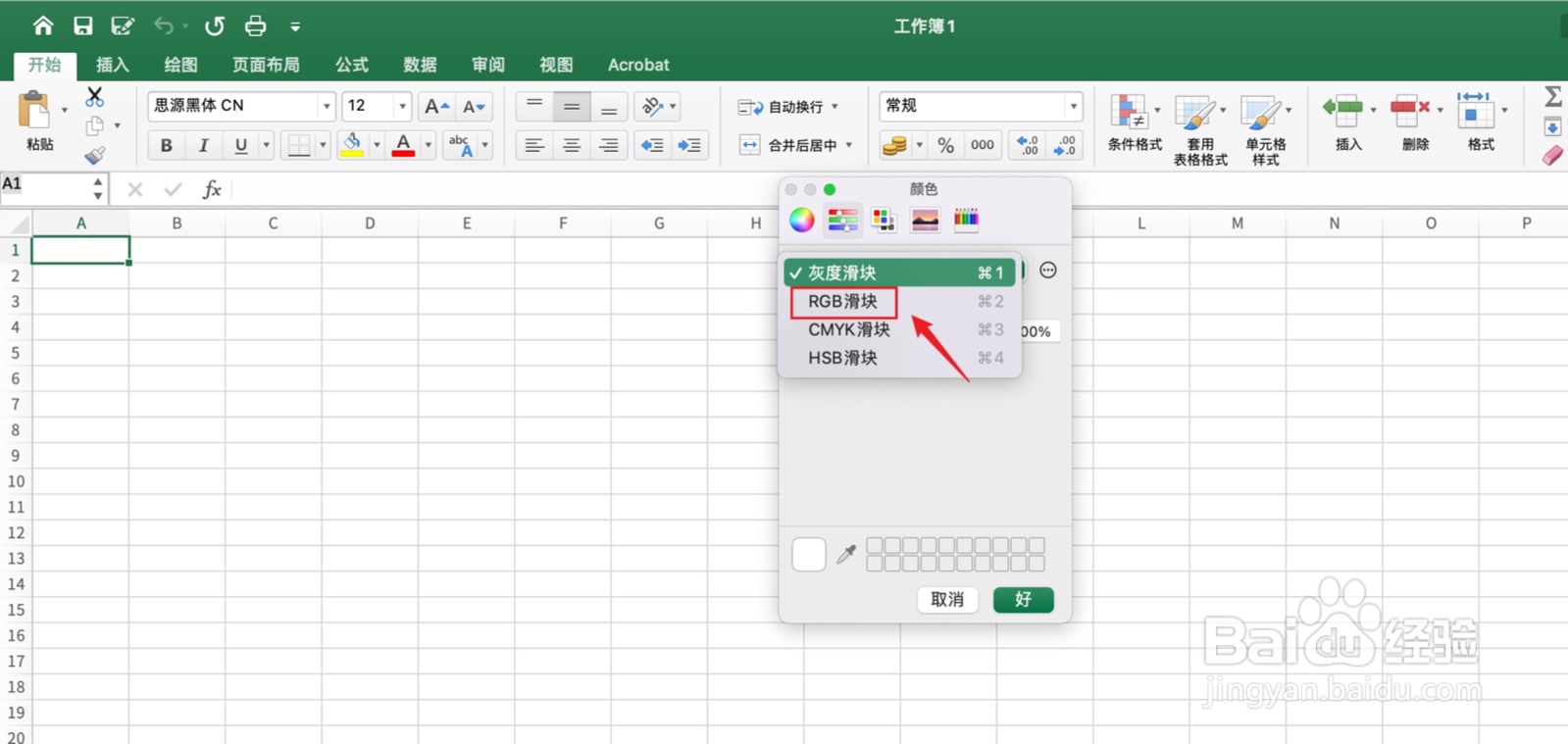This screenshot has width=1568, height=744.
Task: Decrease the indent level
Action: click(x=652, y=145)
